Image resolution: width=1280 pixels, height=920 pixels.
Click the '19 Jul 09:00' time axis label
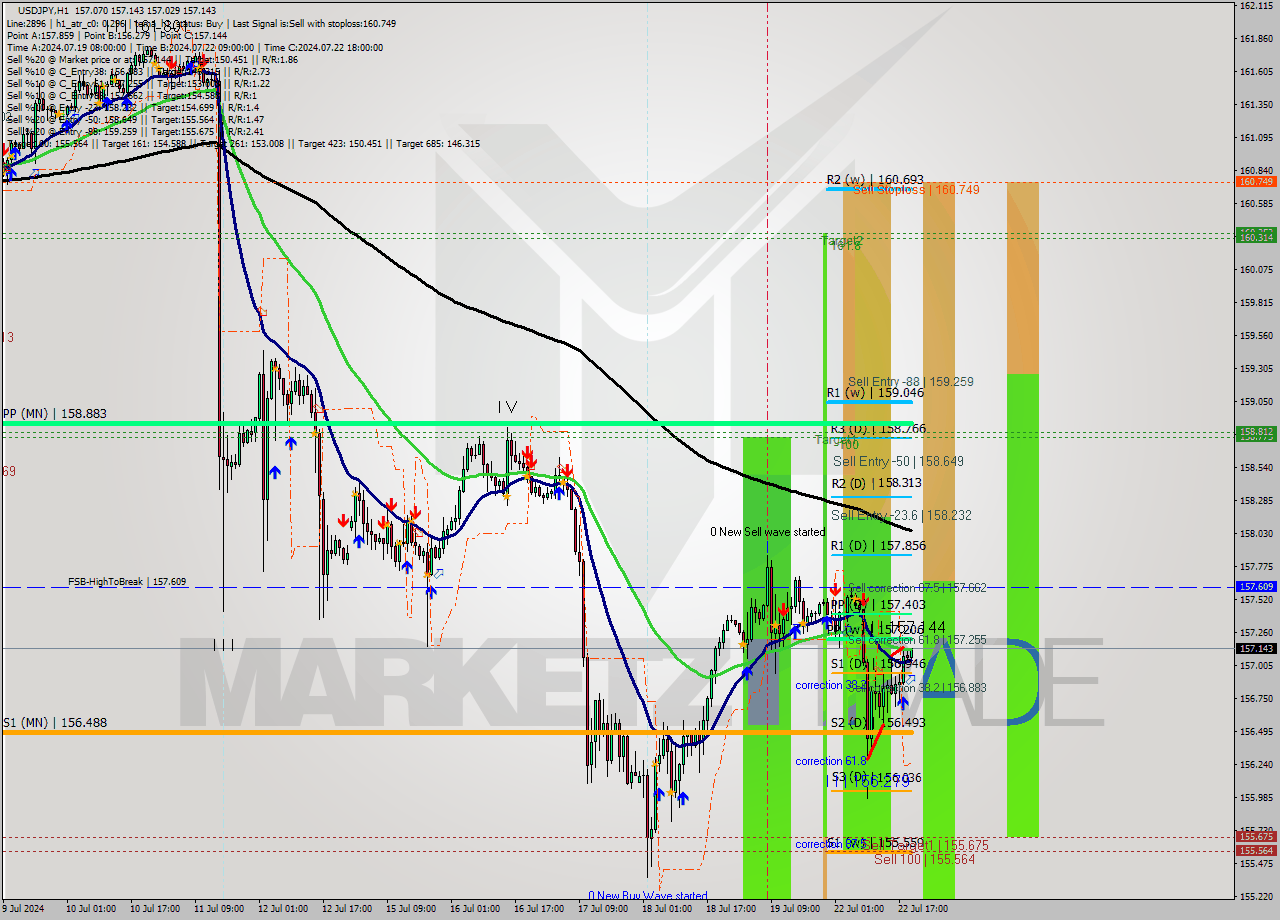(795, 909)
